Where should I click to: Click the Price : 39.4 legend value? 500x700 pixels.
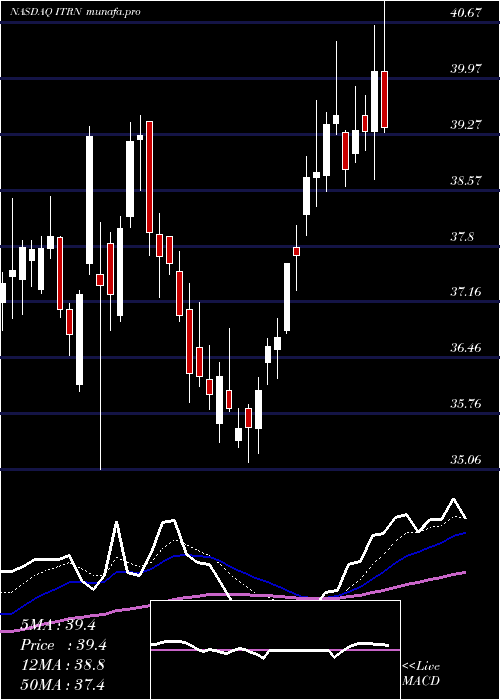coord(63,645)
